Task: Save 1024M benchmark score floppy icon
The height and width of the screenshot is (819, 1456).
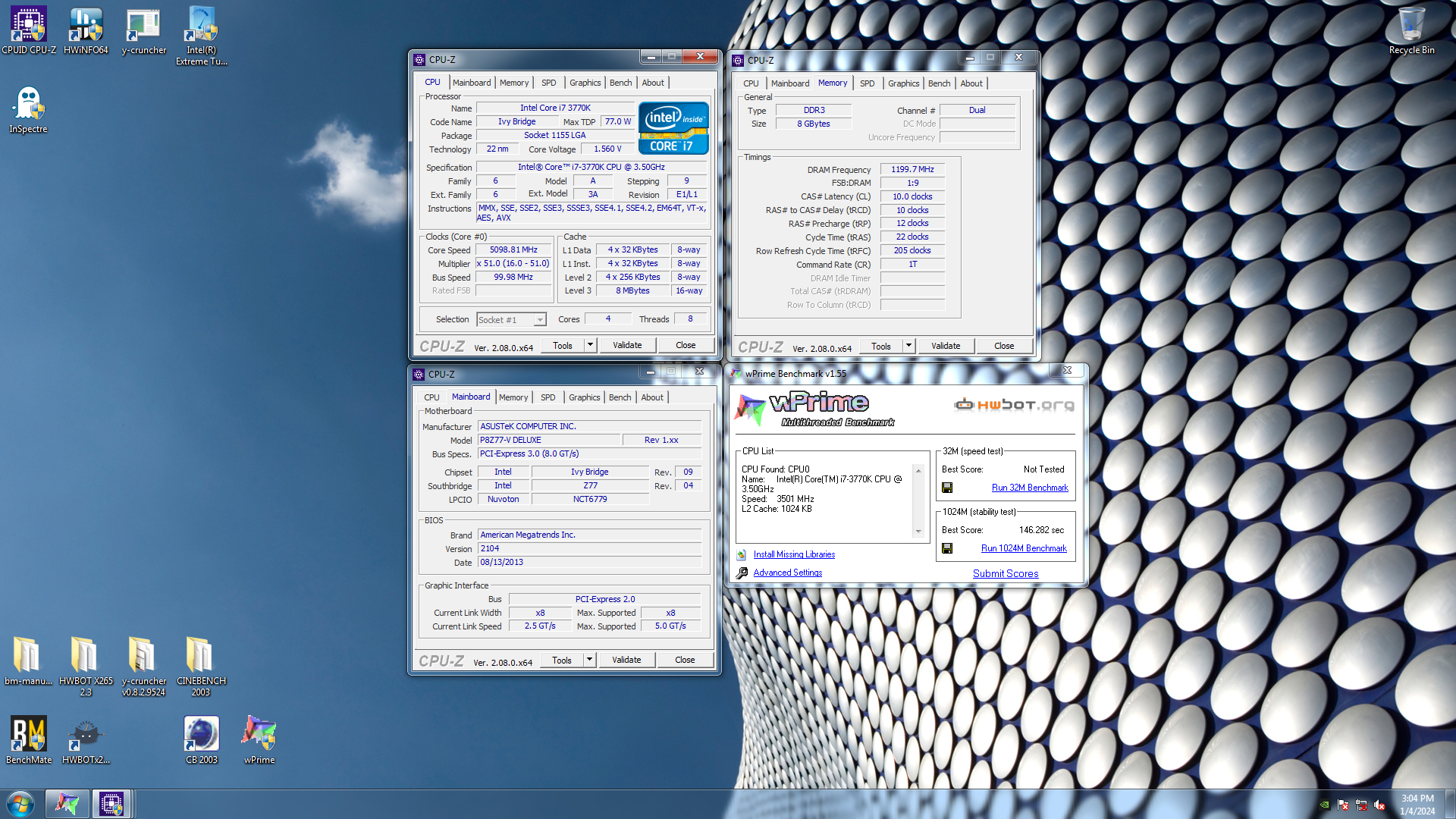Action: click(x=947, y=548)
